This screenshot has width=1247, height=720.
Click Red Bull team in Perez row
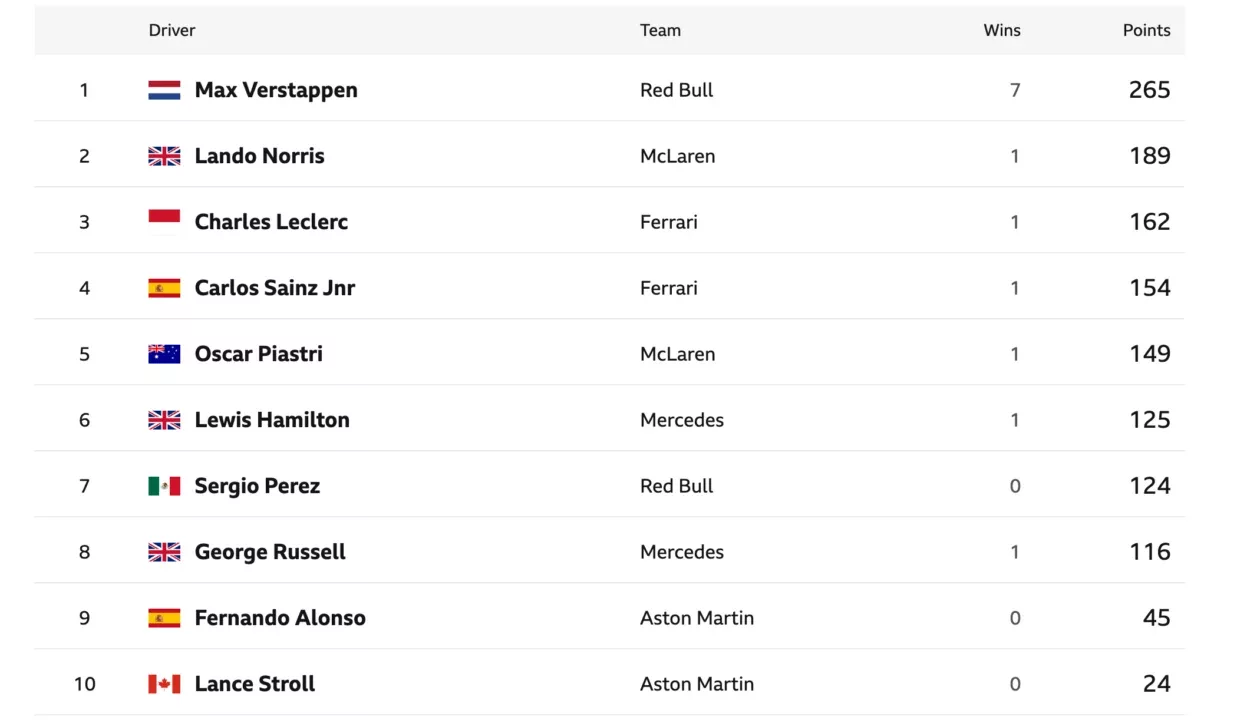coord(677,486)
